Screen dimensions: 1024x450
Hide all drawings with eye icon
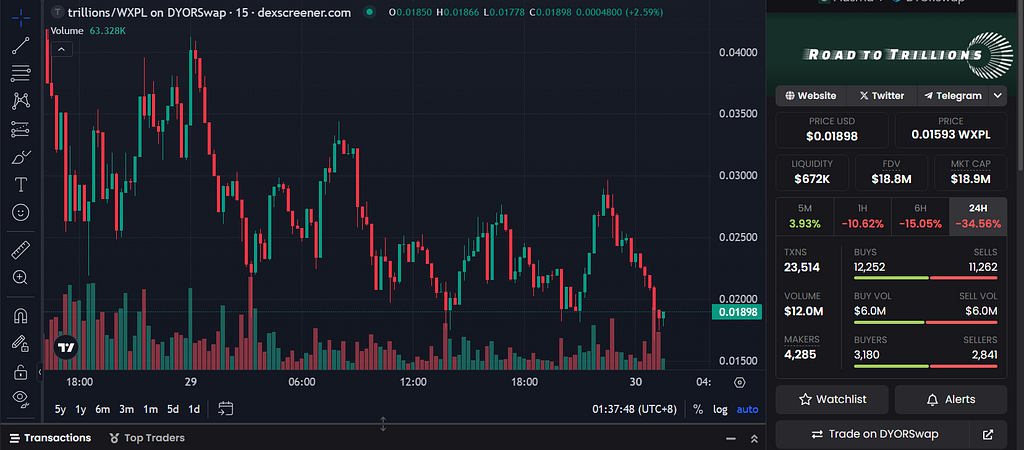20,398
